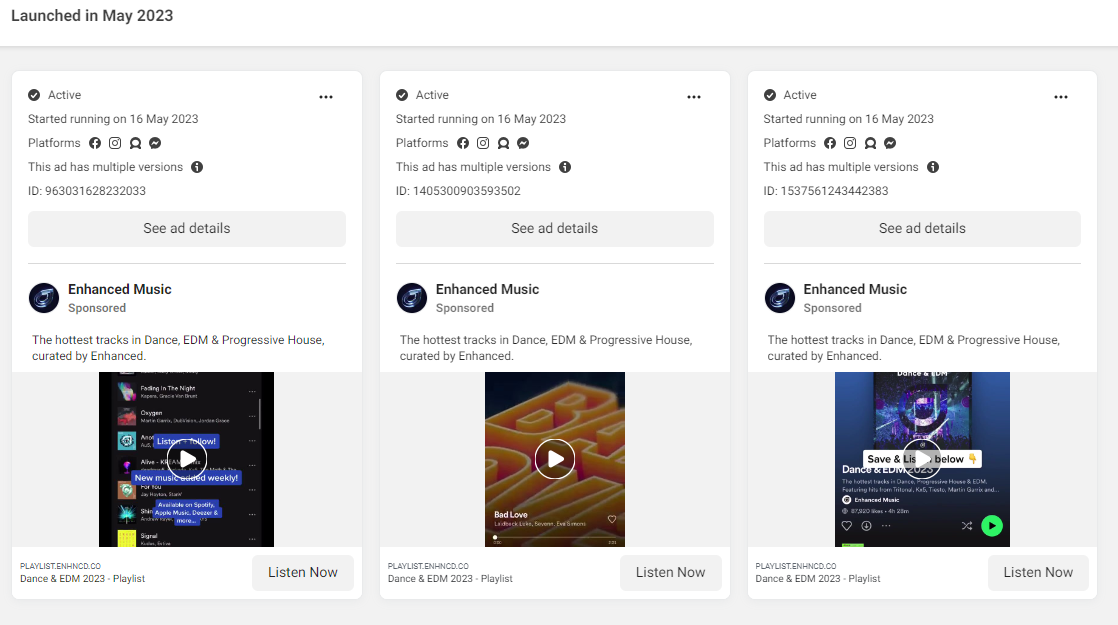Viewport: 1118px width, 625px height.
Task: Click Audience Network icon in first ad
Action: point(135,143)
